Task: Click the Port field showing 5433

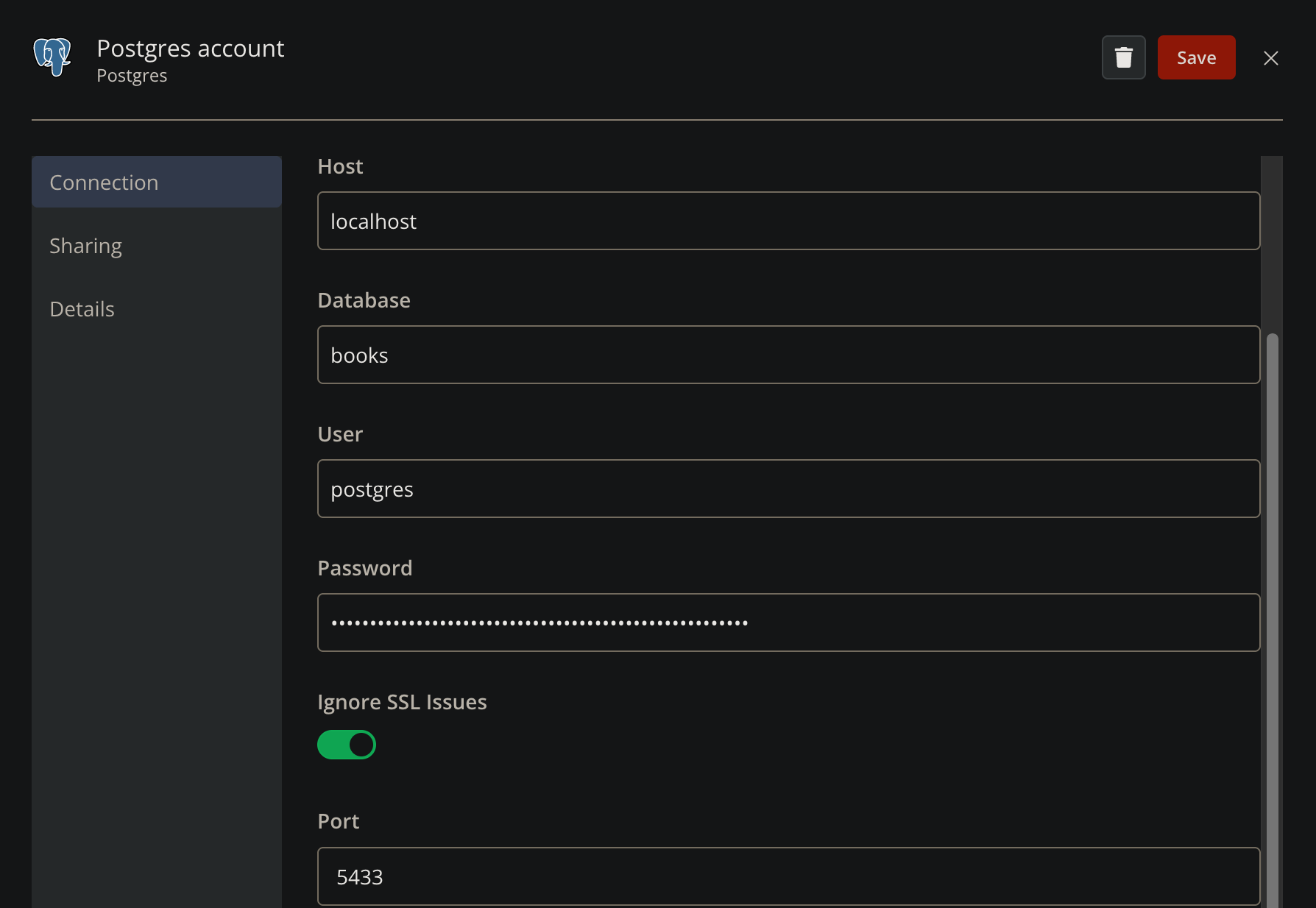Action: [x=788, y=876]
